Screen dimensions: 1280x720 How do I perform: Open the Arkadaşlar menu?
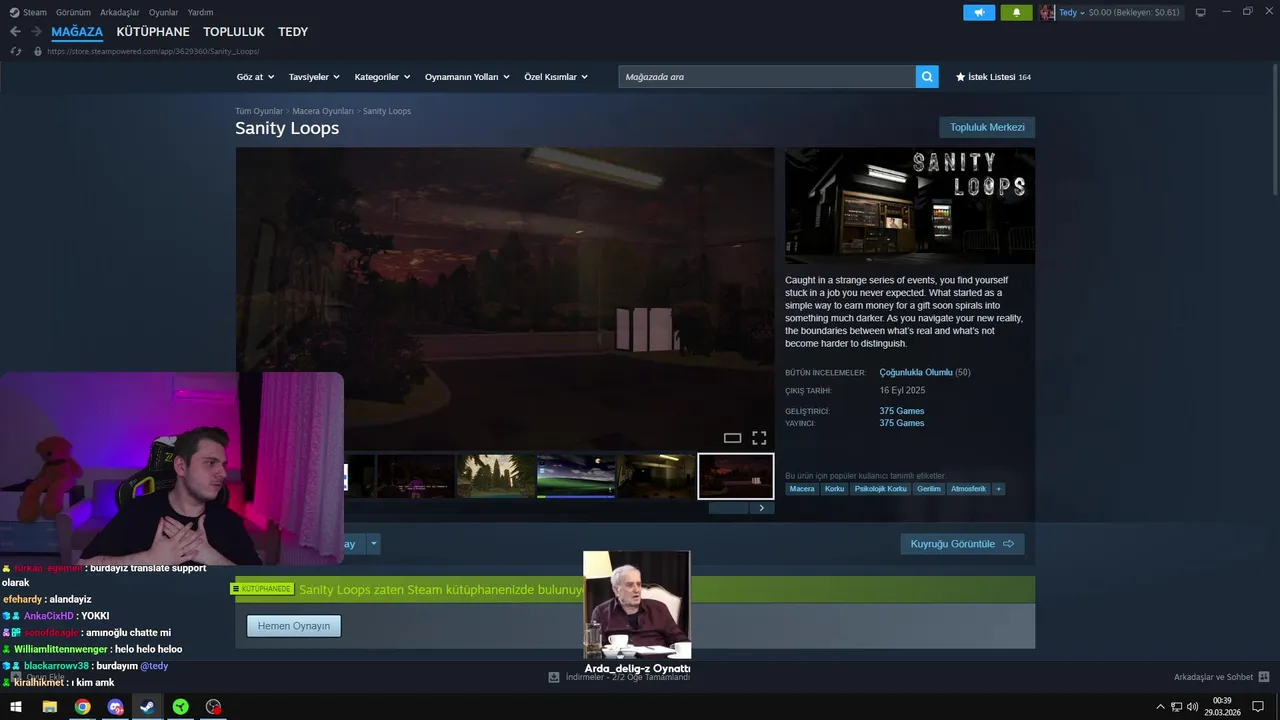[120, 12]
